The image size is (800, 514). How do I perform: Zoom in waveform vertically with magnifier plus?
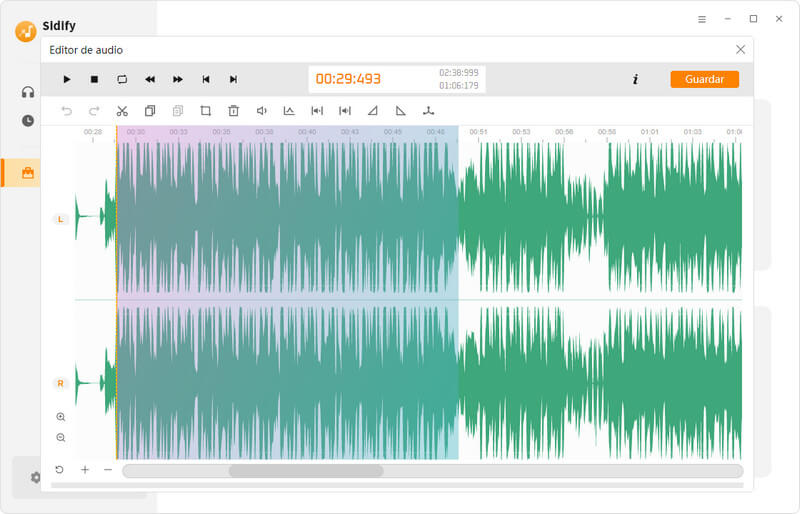pyautogui.click(x=61, y=417)
